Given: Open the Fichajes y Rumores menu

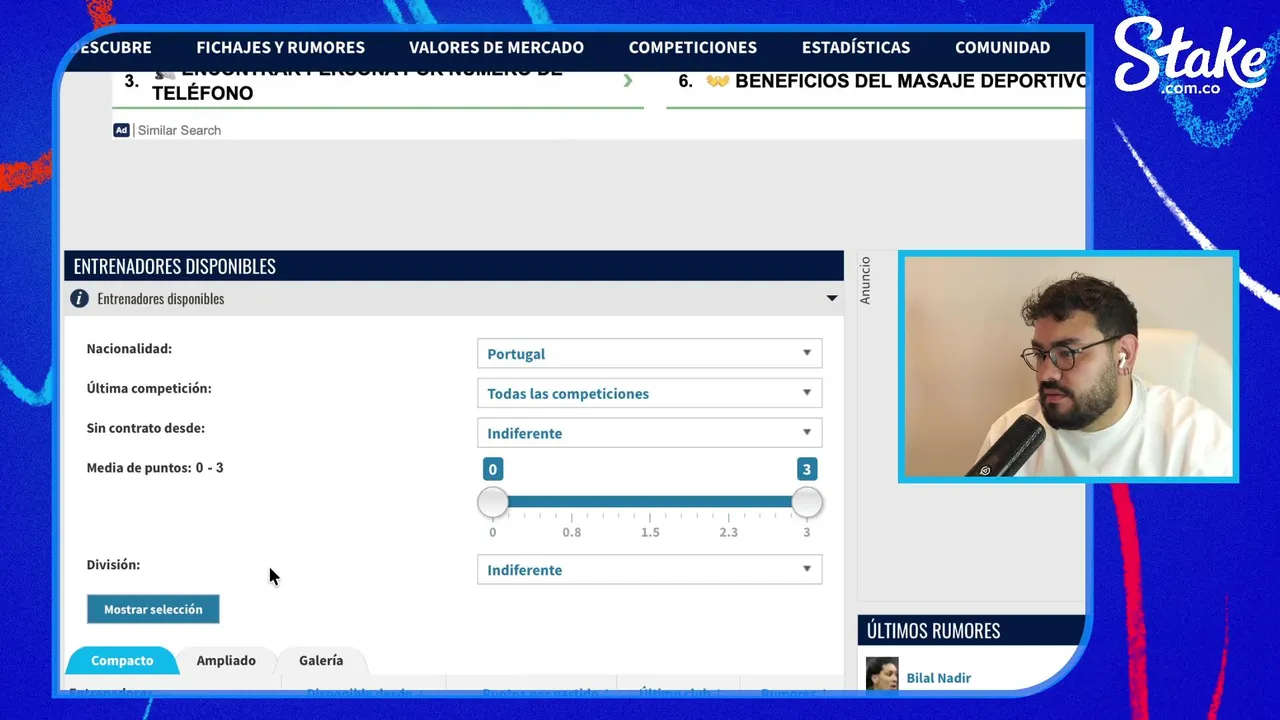Looking at the screenshot, I should (280, 47).
